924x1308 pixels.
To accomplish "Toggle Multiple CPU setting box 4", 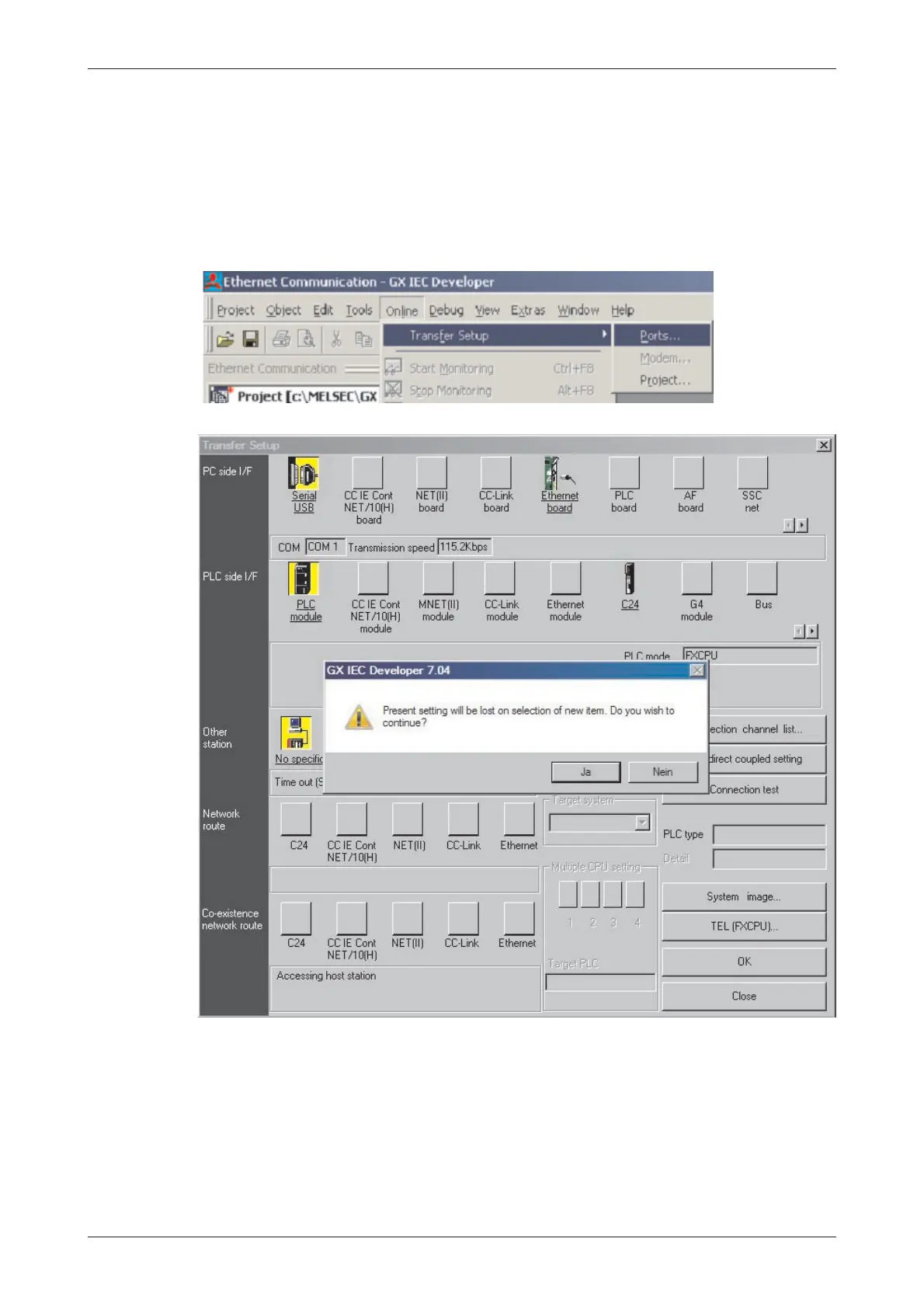I will click(x=635, y=895).
